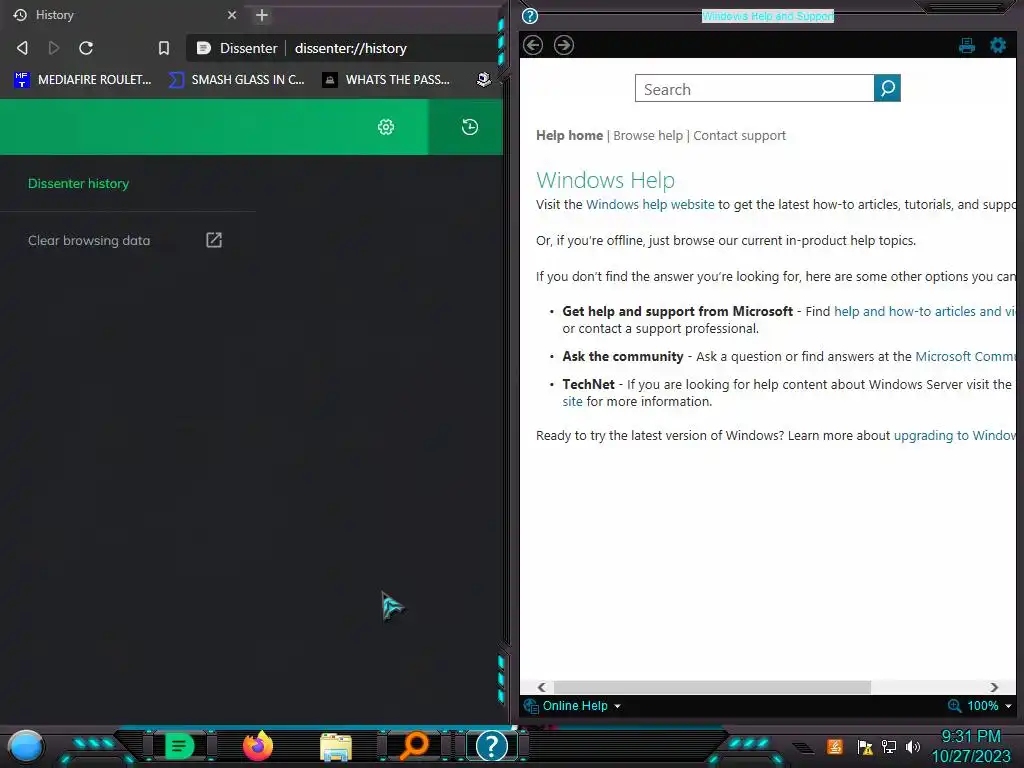
Task: Open volume speaker tray icon
Action: coord(912,746)
